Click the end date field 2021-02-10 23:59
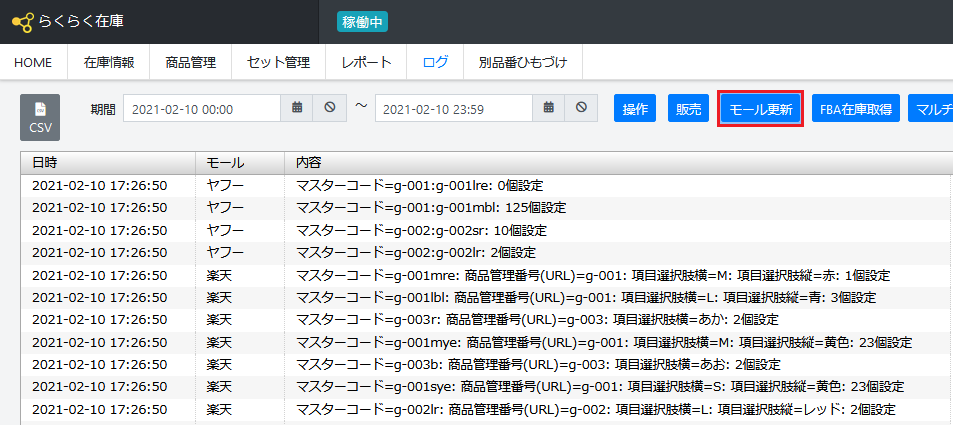 coord(454,108)
